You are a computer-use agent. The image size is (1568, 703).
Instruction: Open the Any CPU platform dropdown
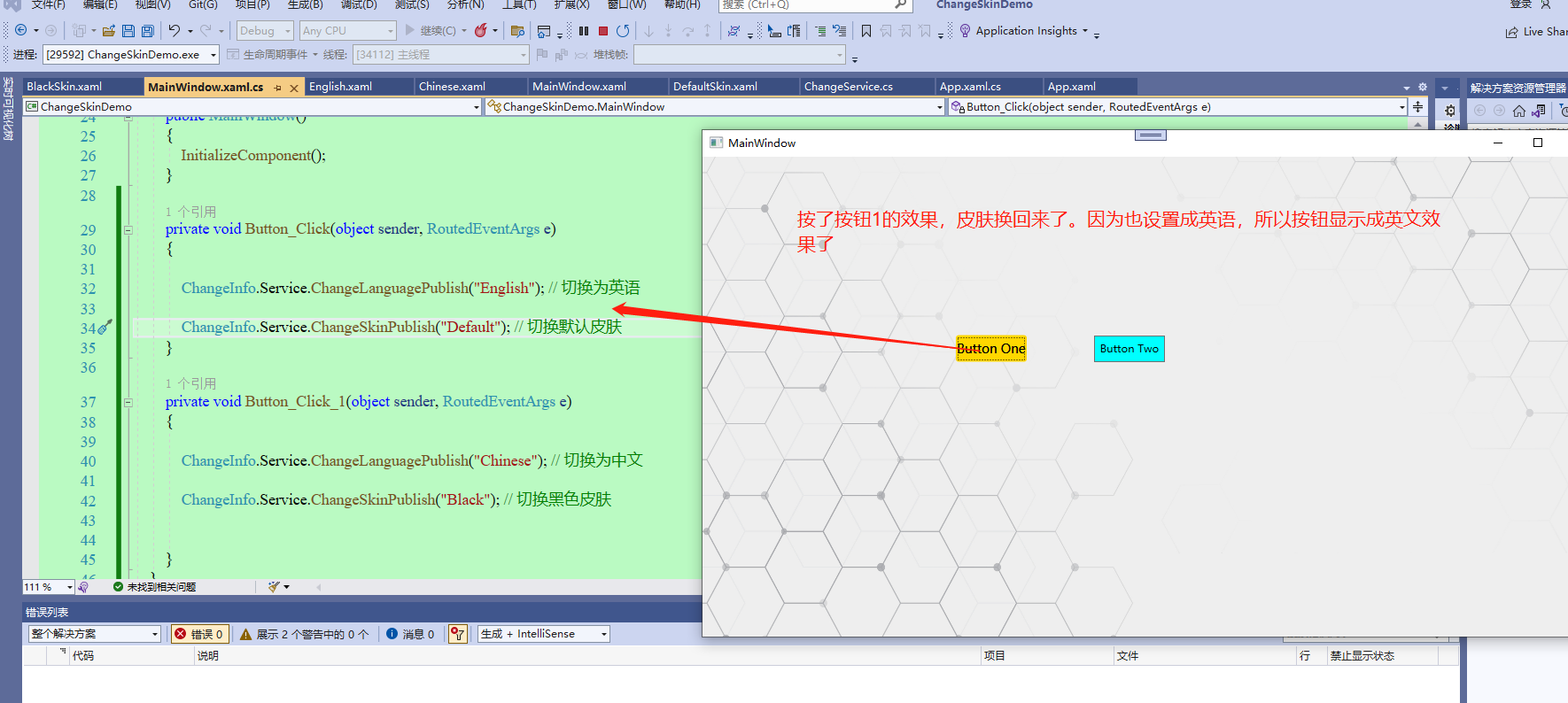347,31
